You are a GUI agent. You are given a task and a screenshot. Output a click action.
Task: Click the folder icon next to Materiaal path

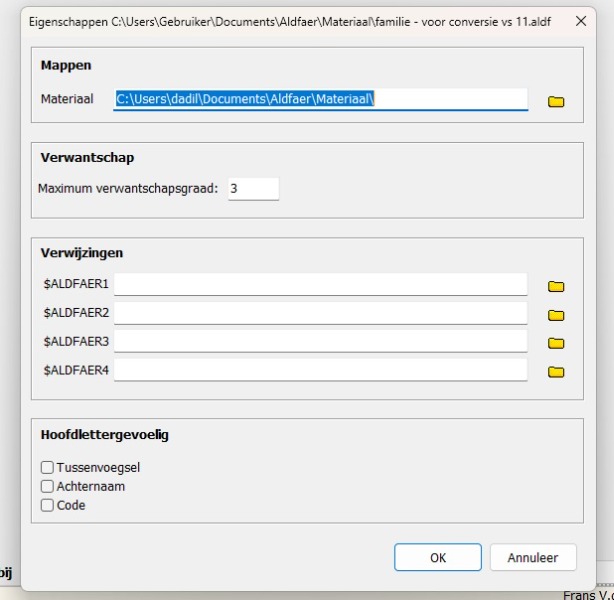click(x=556, y=101)
